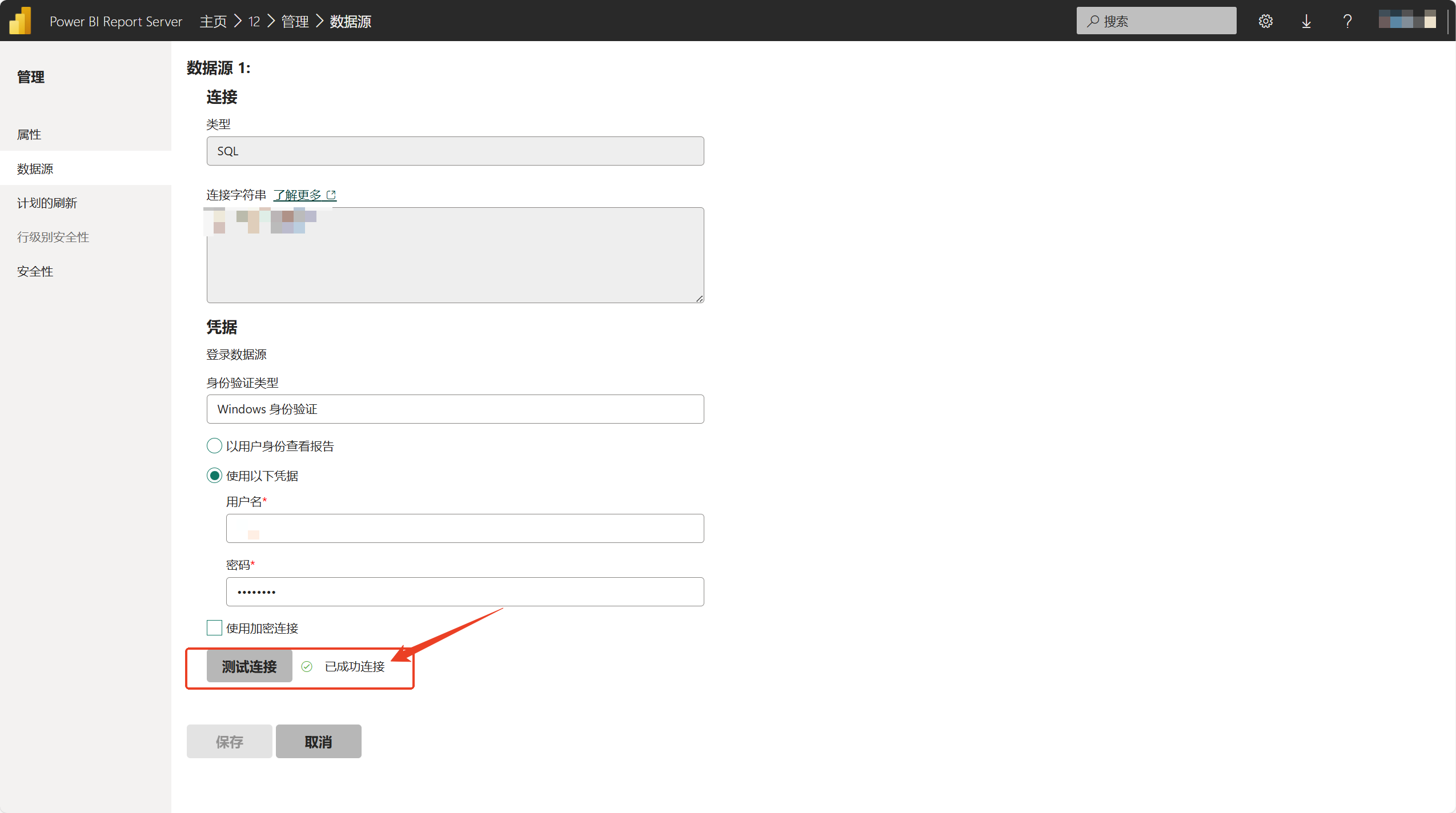Click the 数据源 1: heading
The height and width of the screenshot is (813, 1456).
tap(218, 68)
